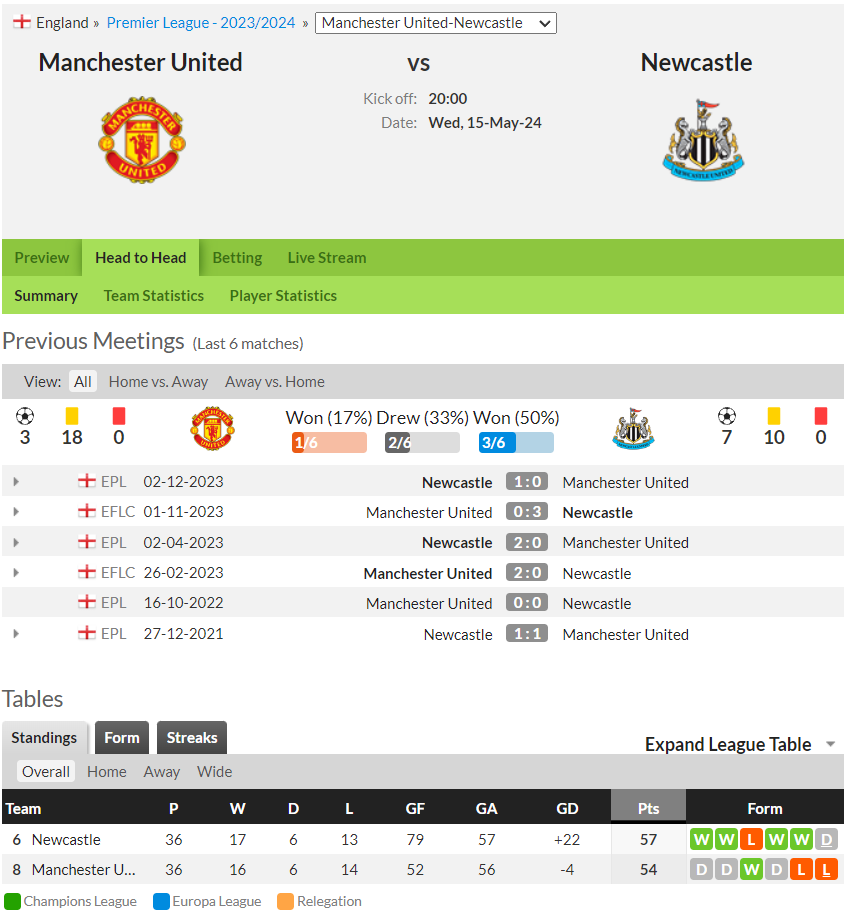Click small Manchester United crest in meetings summary
Viewport: 844px width, 920px height.
tap(212, 428)
